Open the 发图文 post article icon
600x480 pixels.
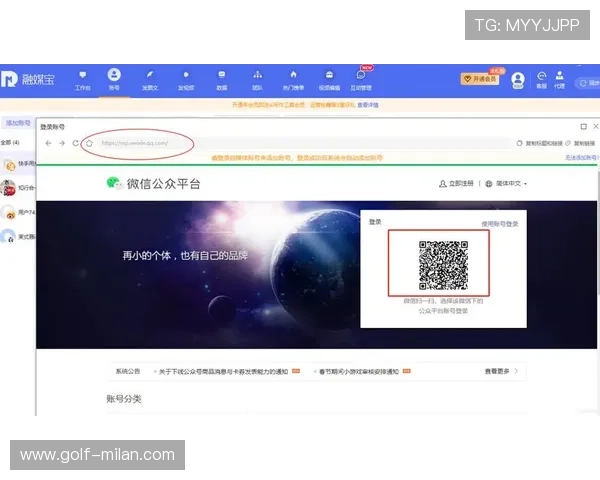(x=149, y=78)
